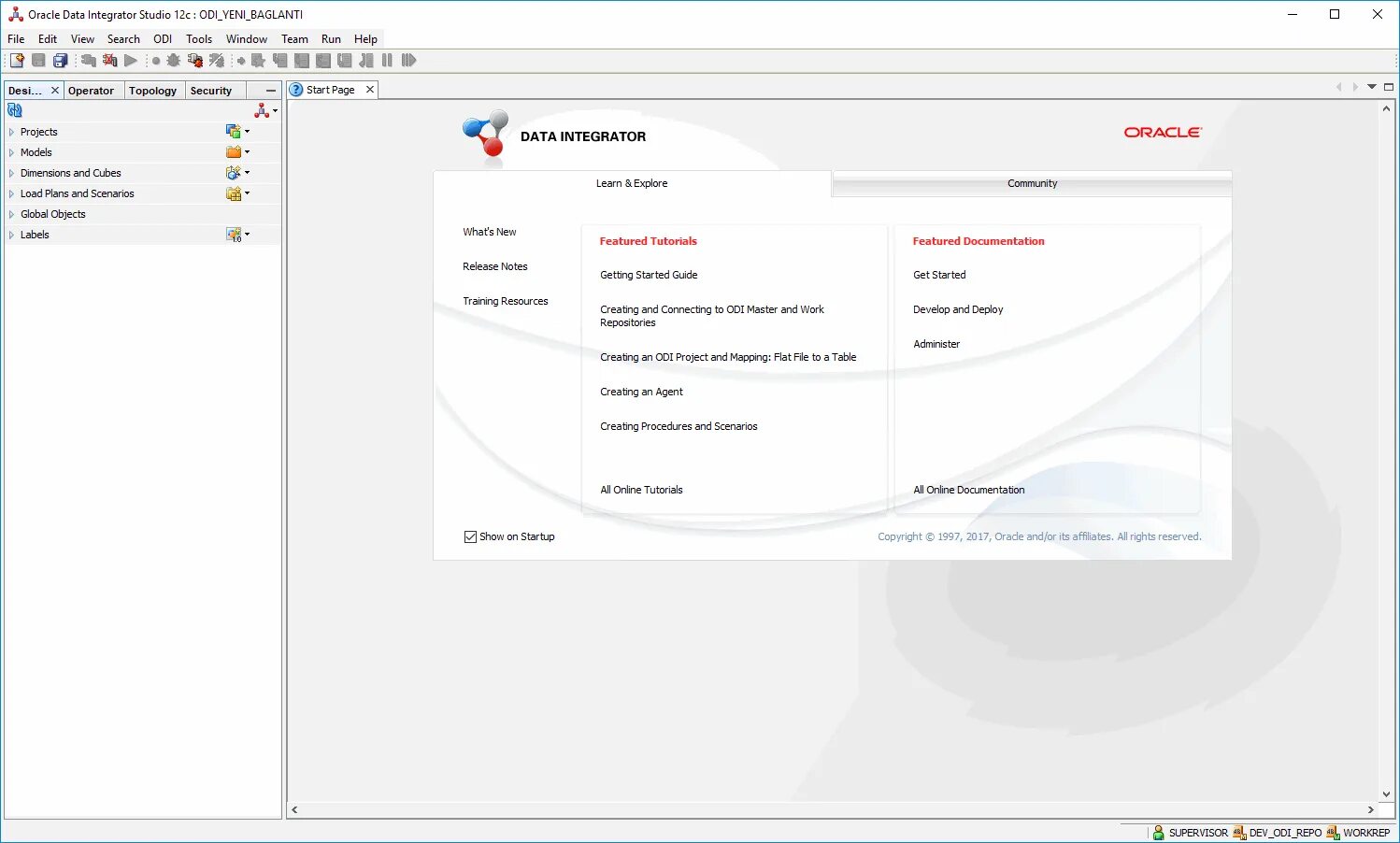Open Creating Procedures and Scenarios tutorial
The width and height of the screenshot is (1400, 843).
coord(679,426)
